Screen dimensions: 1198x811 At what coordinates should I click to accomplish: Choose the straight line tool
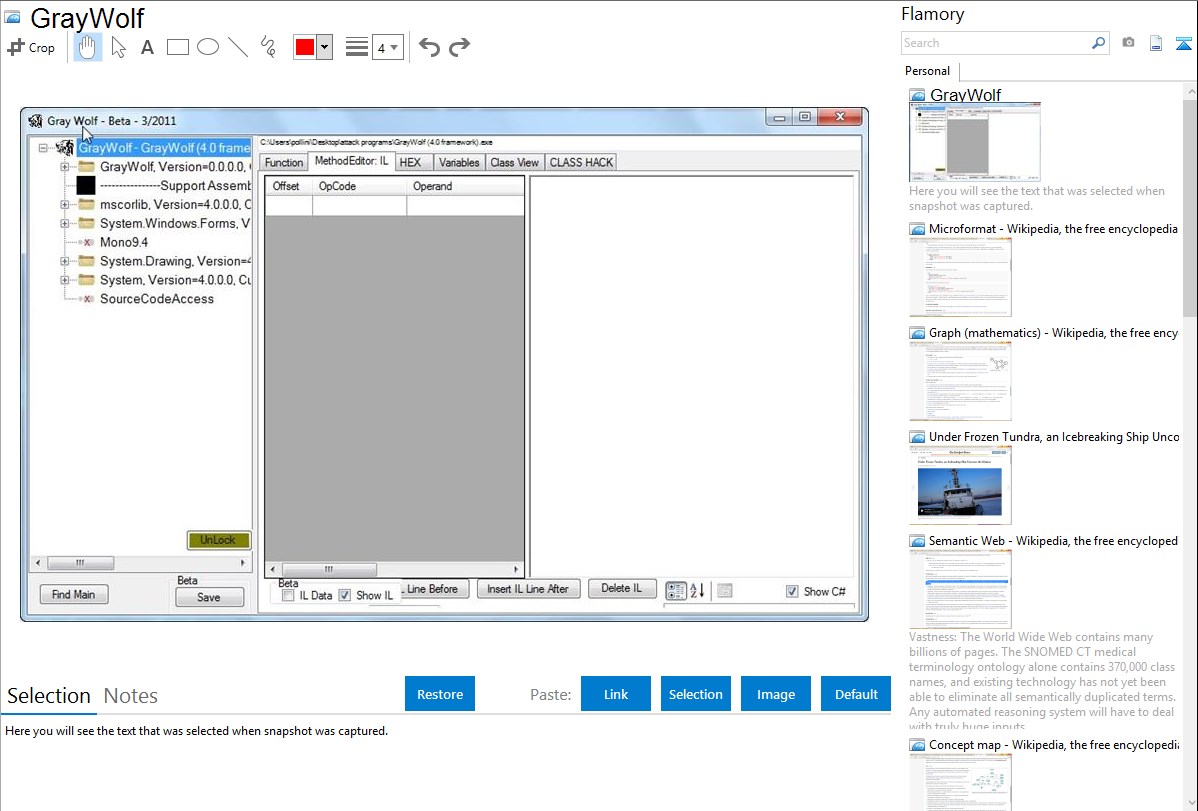click(x=238, y=47)
